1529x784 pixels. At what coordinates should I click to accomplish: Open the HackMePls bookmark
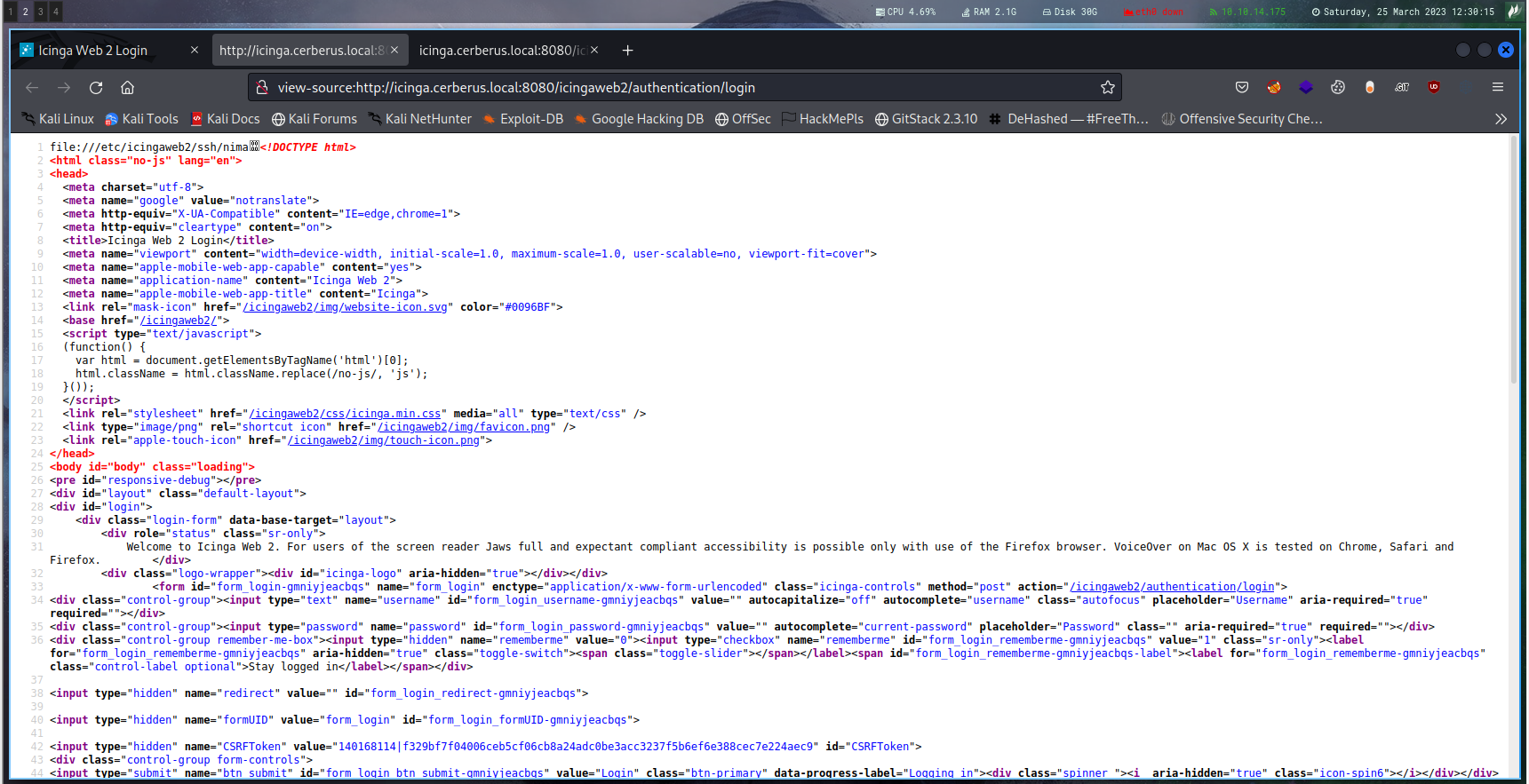[x=823, y=119]
